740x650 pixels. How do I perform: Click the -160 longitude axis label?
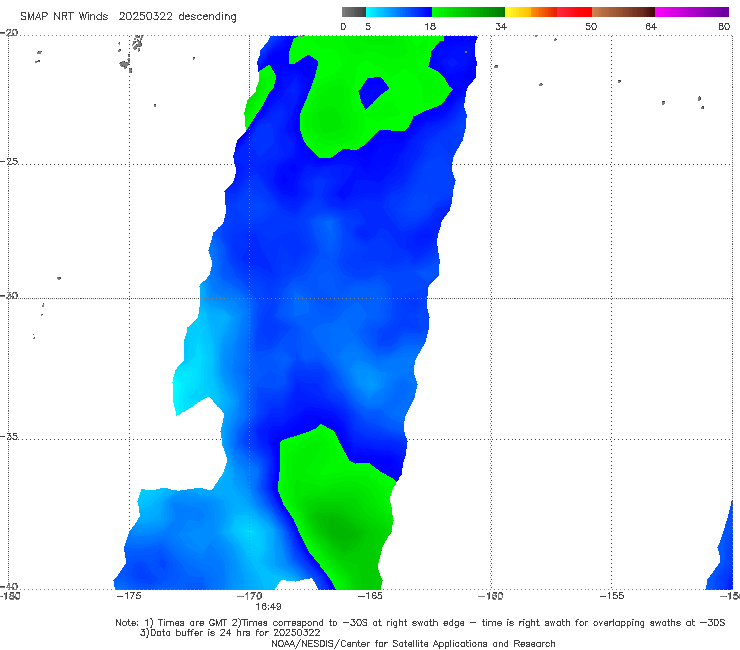(x=491, y=596)
